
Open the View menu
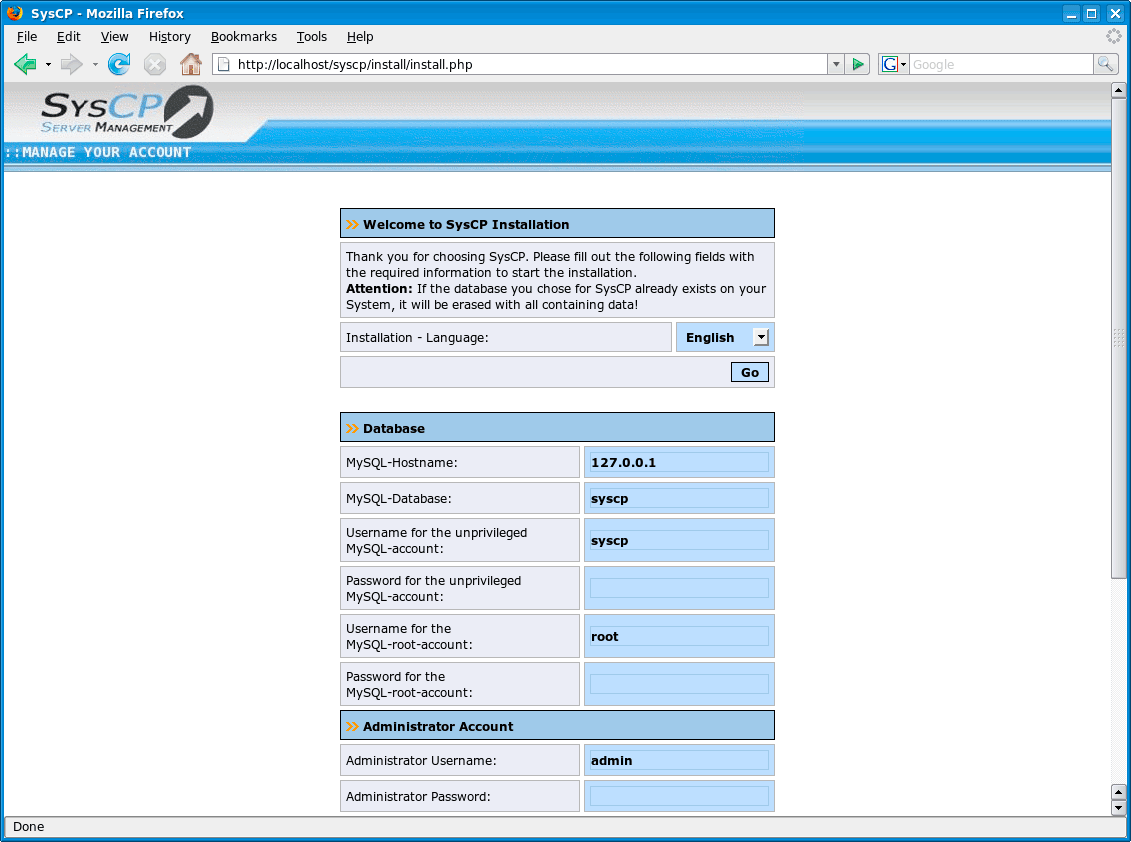click(x=114, y=37)
